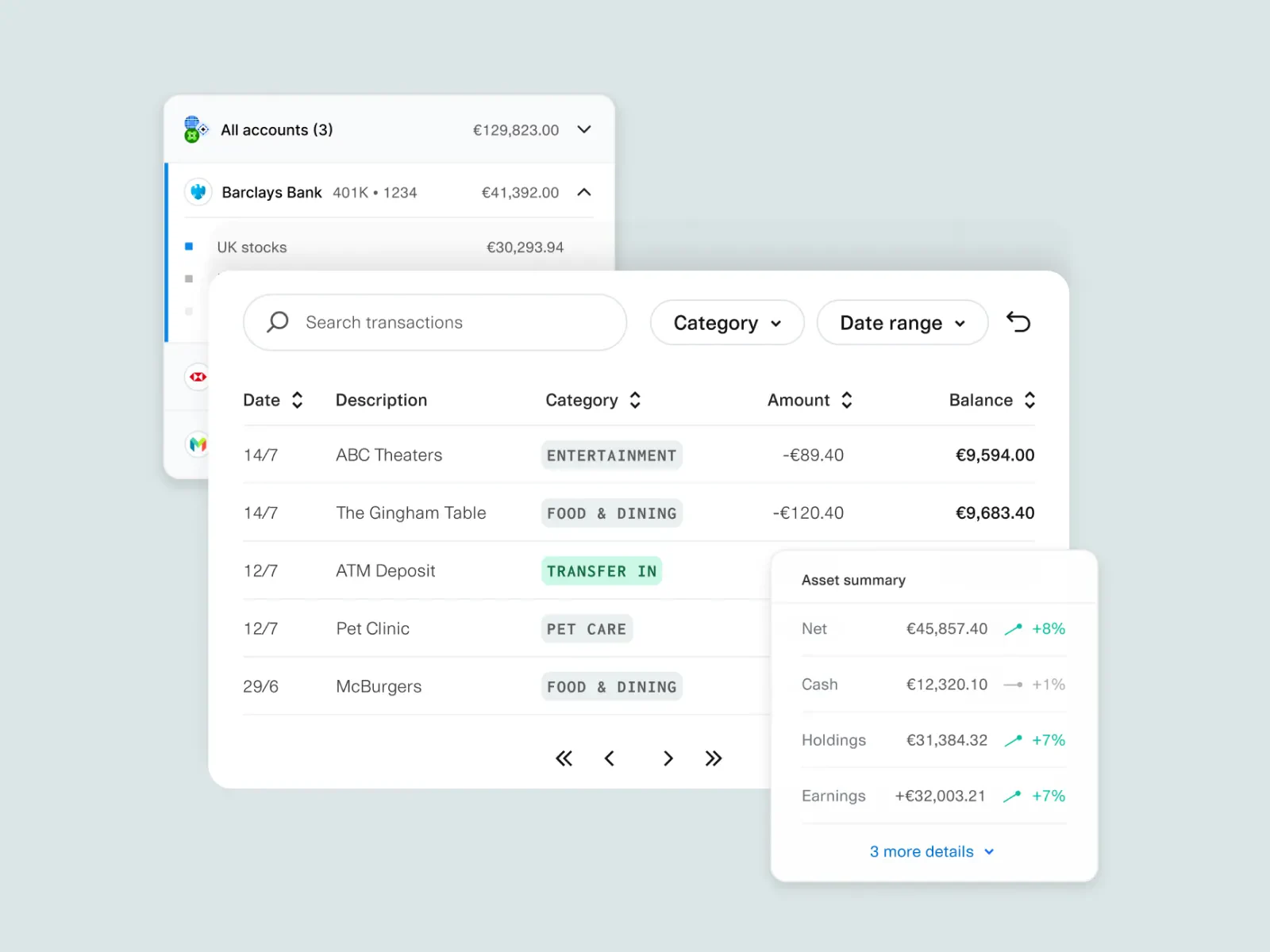Click the Holdings upward trend icon
Viewport: 1270px width, 952px height.
pos(1013,740)
